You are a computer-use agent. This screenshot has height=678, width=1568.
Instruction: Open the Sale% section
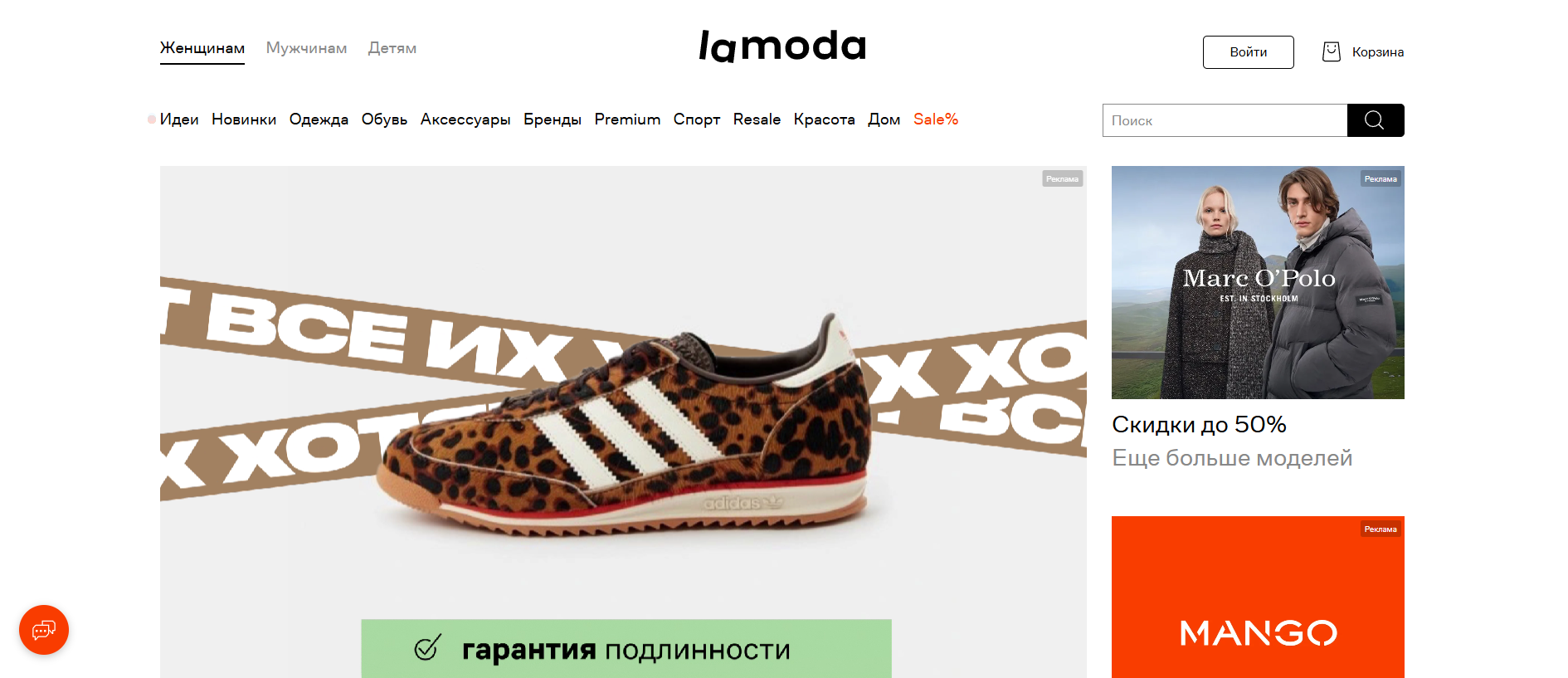936,120
